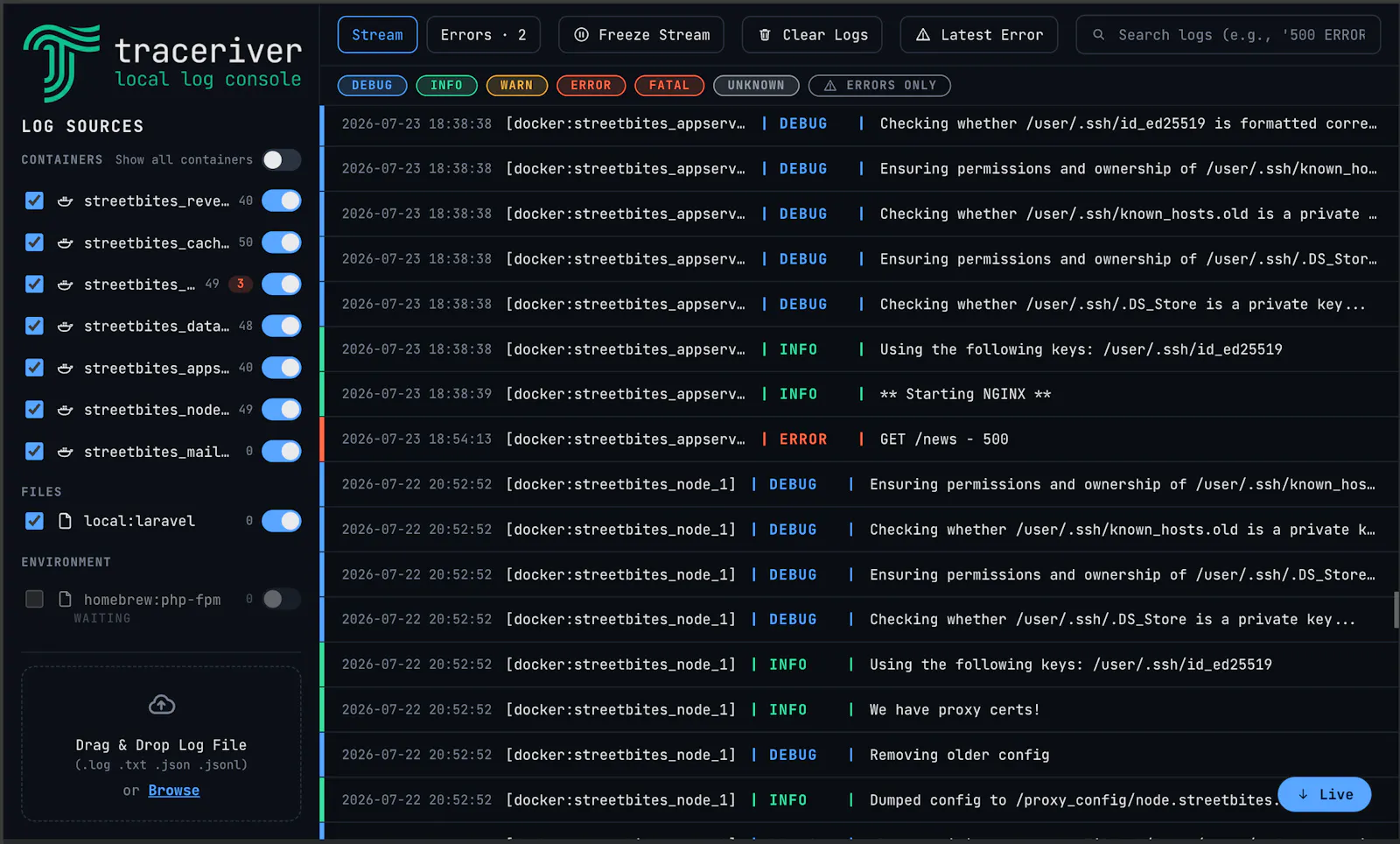Image resolution: width=1400 pixels, height=844 pixels.
Task: Uncheck local:laravel file checkbox
Action: tap(34, 521)
